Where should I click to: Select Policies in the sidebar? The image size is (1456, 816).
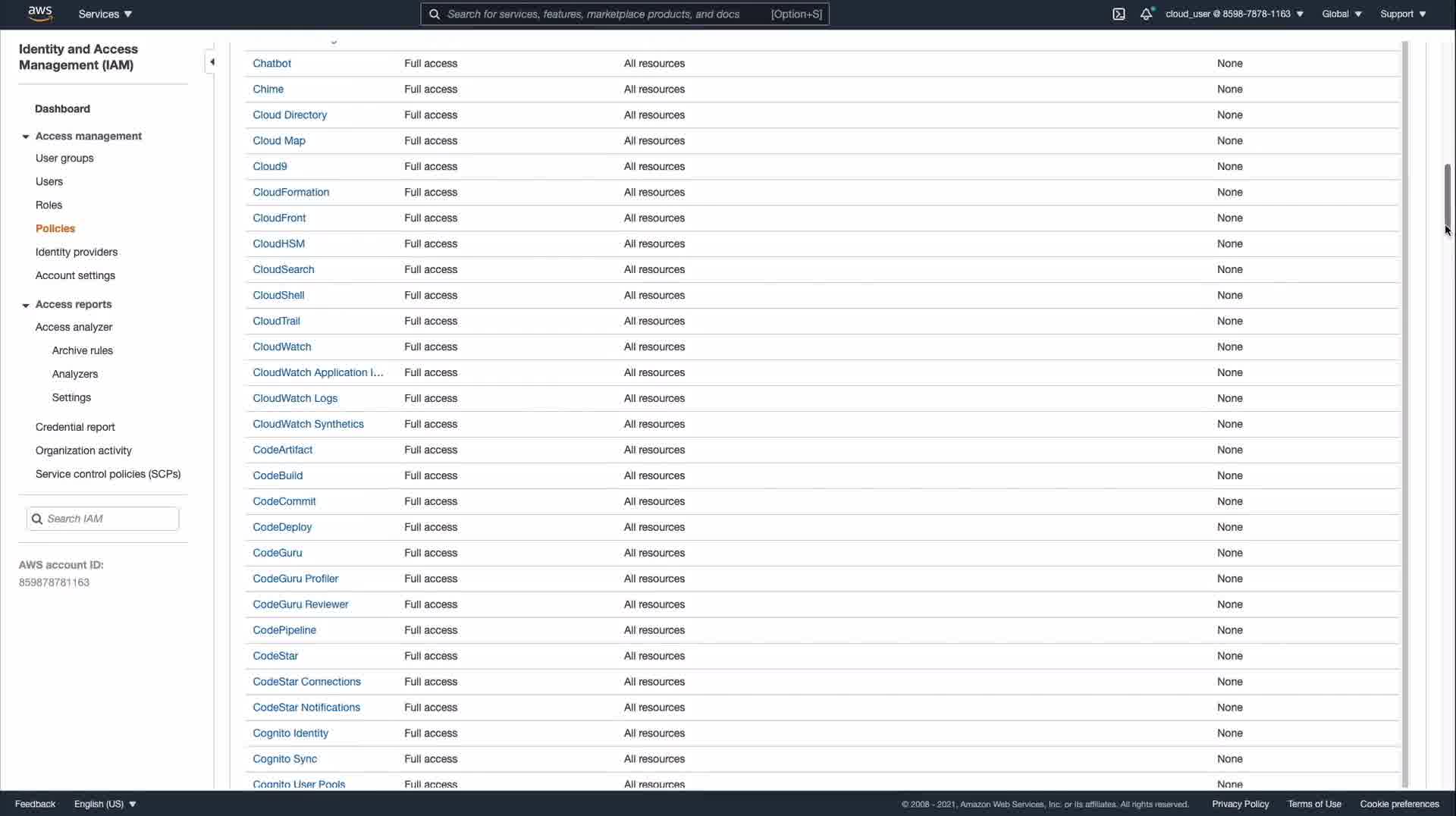tap(55, 228)
